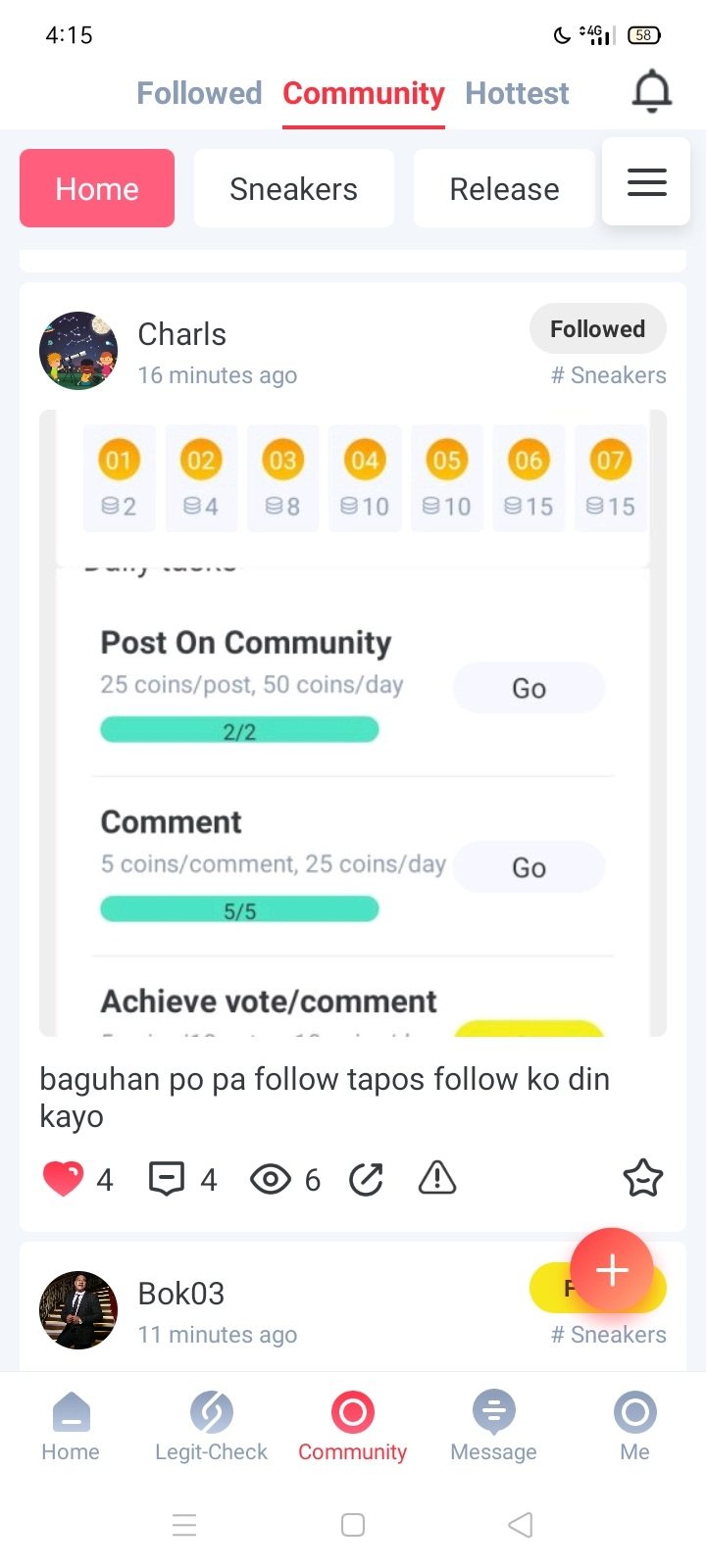Image resolution: width=706 pixels, height=1568 pixels.
Task: Open Legit-Check from bottom navigation
Action: click(x=211, y=1426)
